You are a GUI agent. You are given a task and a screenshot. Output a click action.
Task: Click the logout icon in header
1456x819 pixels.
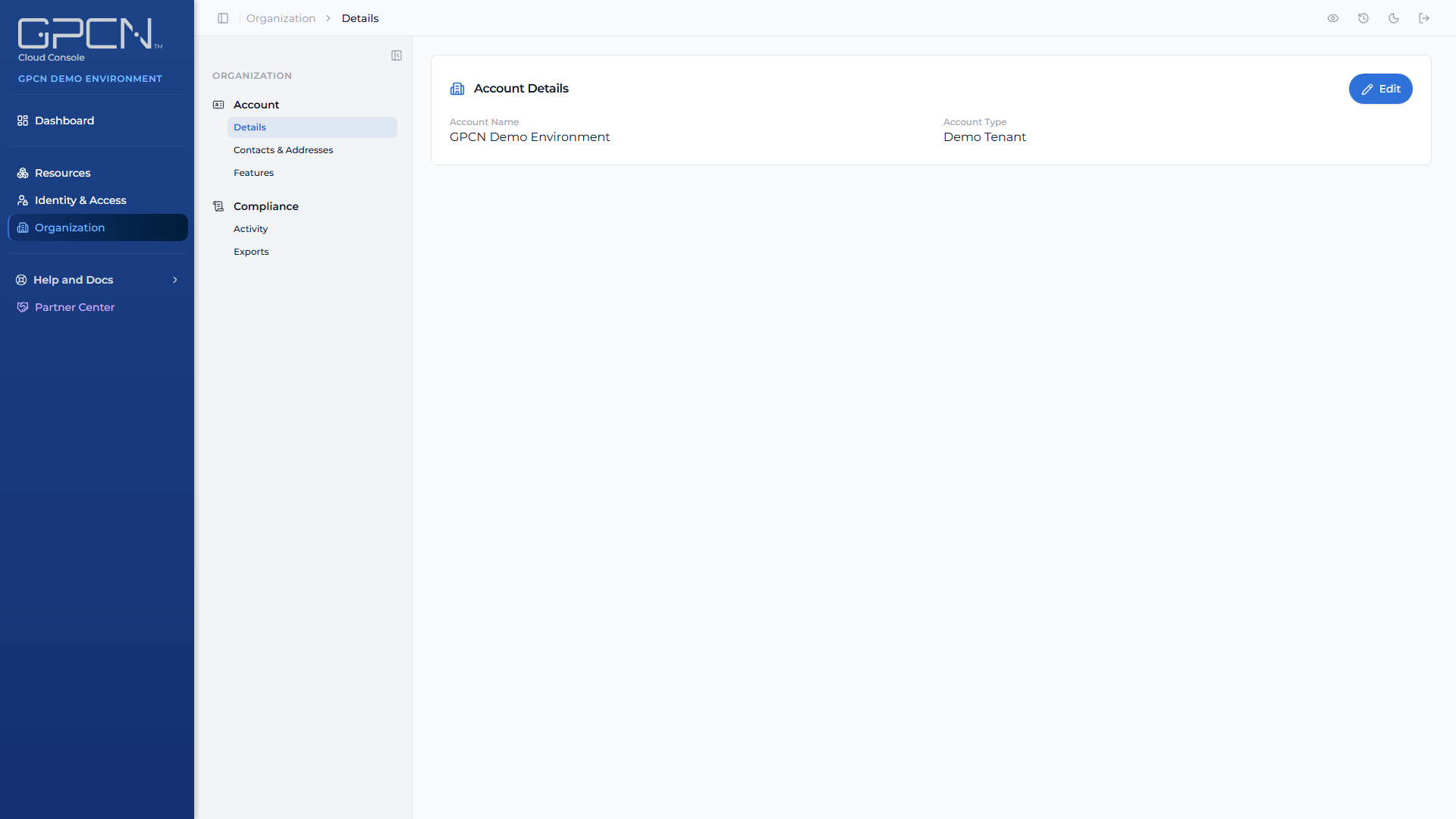pyautogui.click(x=1424, y=18)
